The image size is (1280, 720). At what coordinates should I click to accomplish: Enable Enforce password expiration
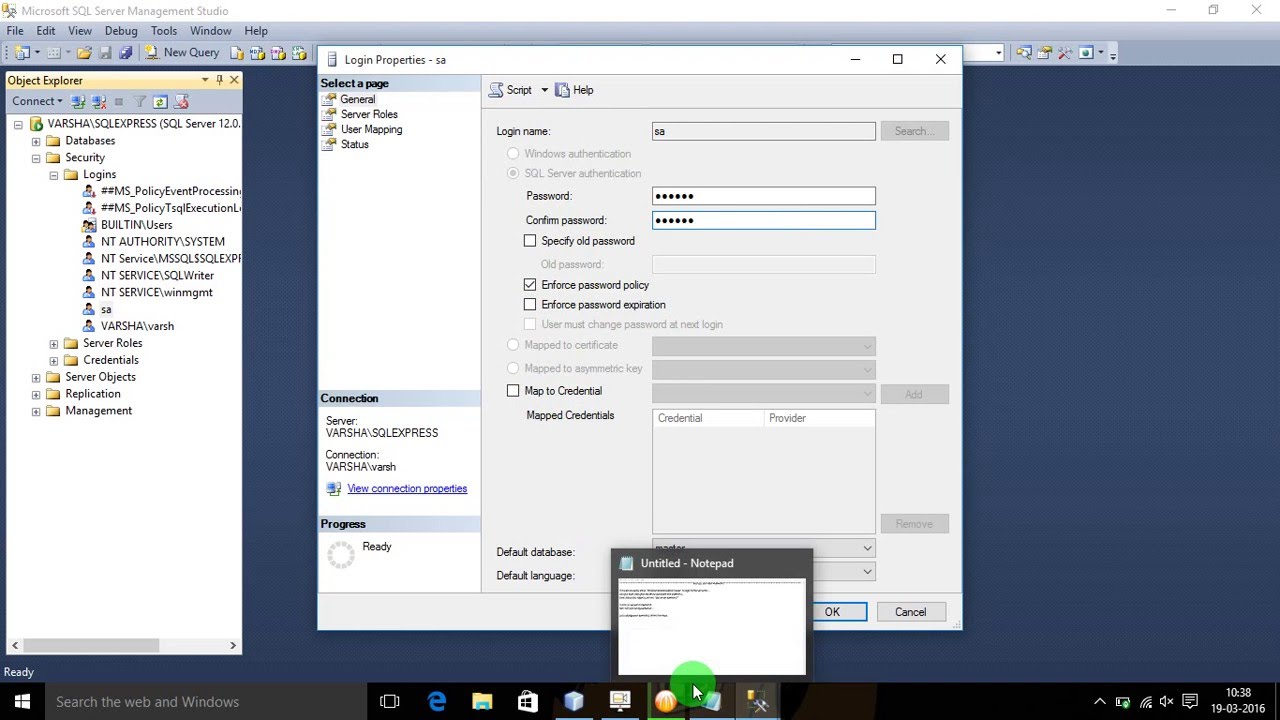tap(530, 305)
